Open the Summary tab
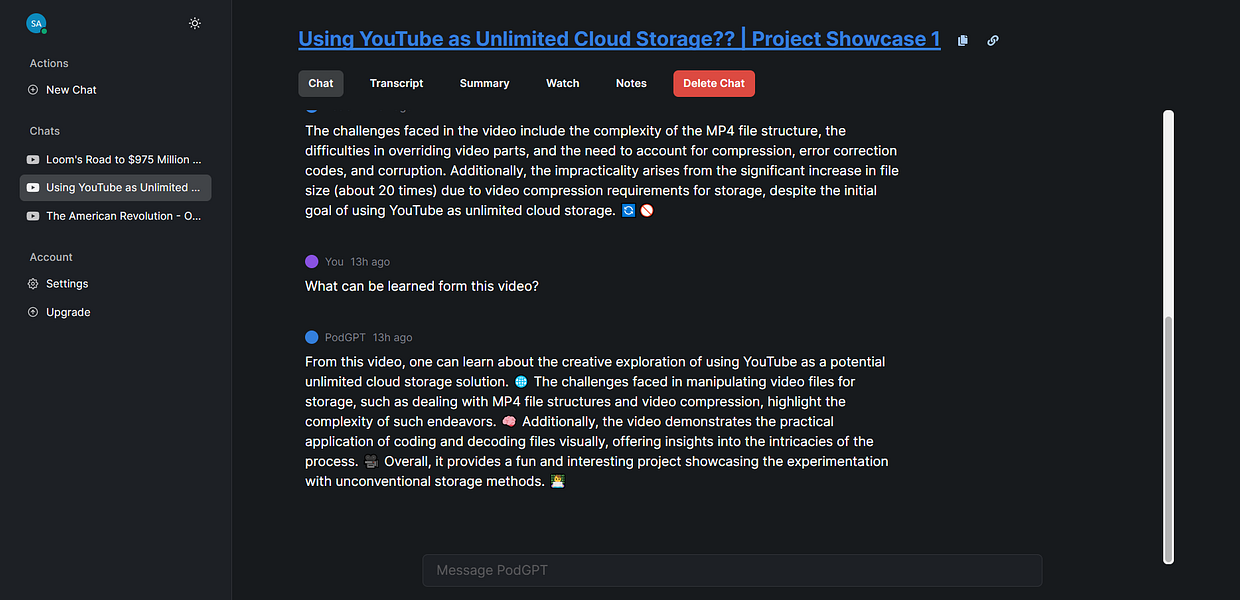1240x600 pixels. [x=485, y=84]
